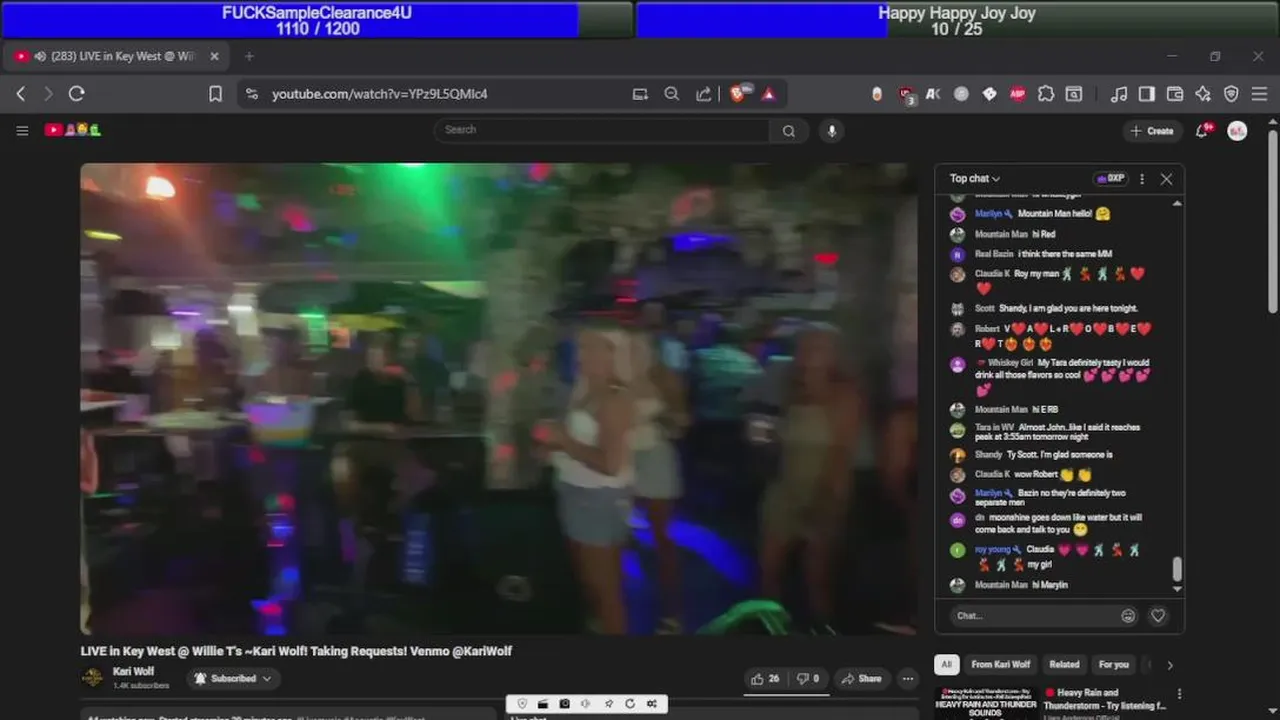This screenshot has height=720, width=1280.
Task: Like the video with thumbs up 26
Action: click(x=765, y=679)
